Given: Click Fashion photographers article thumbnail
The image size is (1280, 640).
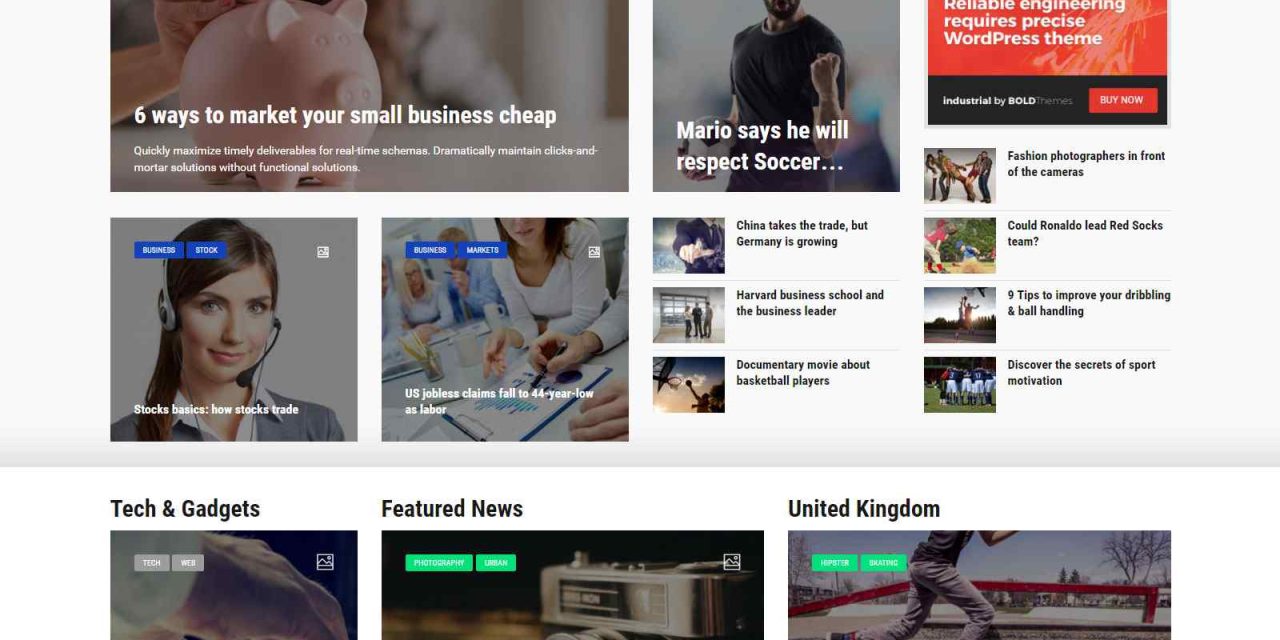Looking at the screenshot, I should [x=960, y=176].
